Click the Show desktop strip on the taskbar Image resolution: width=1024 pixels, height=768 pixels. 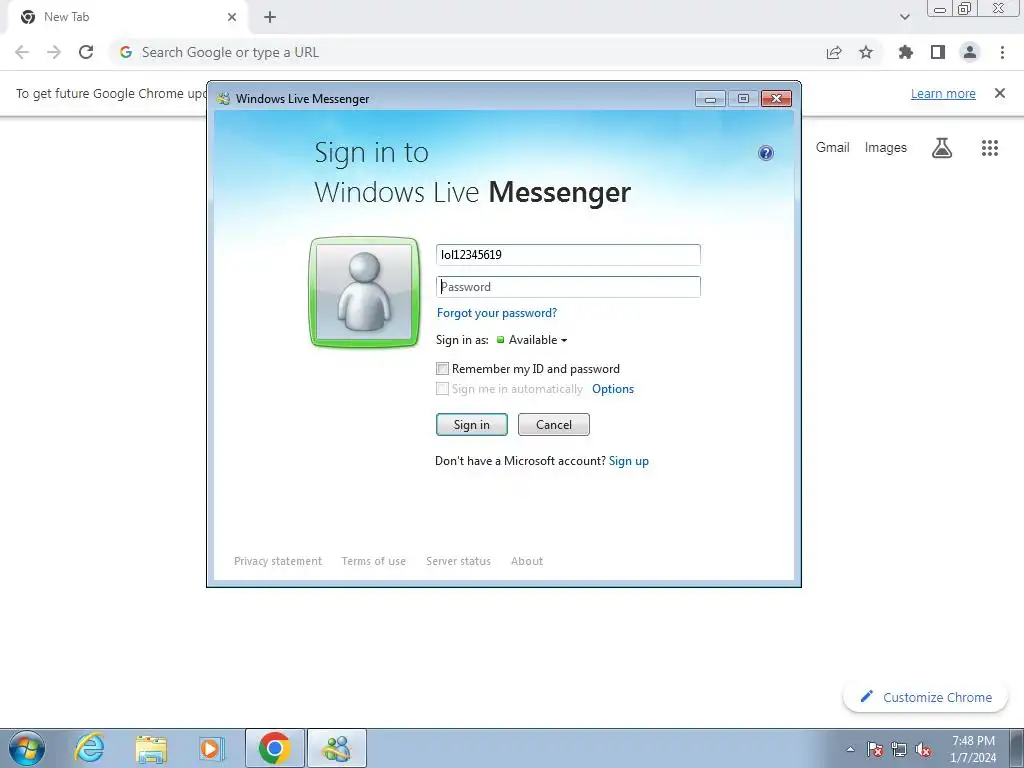[x=1016, y=748]
